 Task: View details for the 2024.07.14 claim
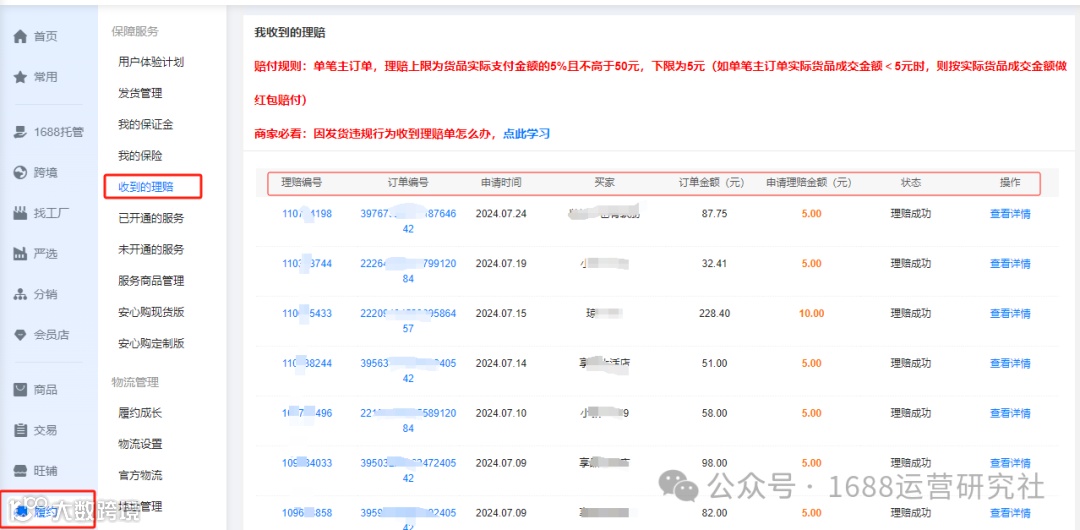(x=1010, y=363)
